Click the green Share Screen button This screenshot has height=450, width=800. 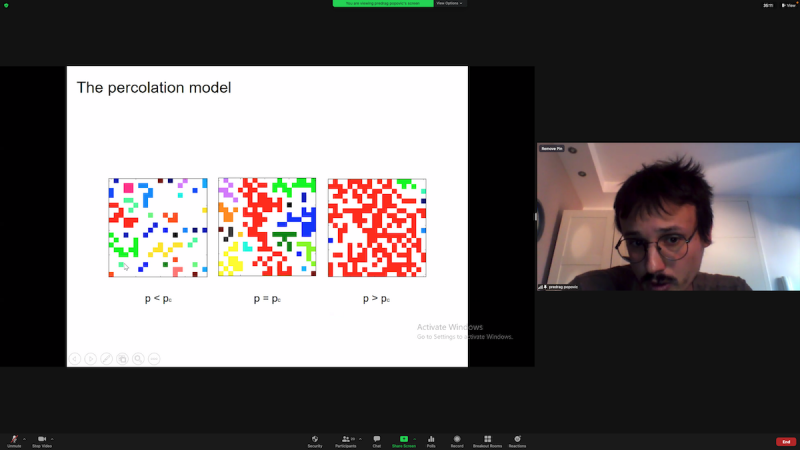[x=404, y=440]
